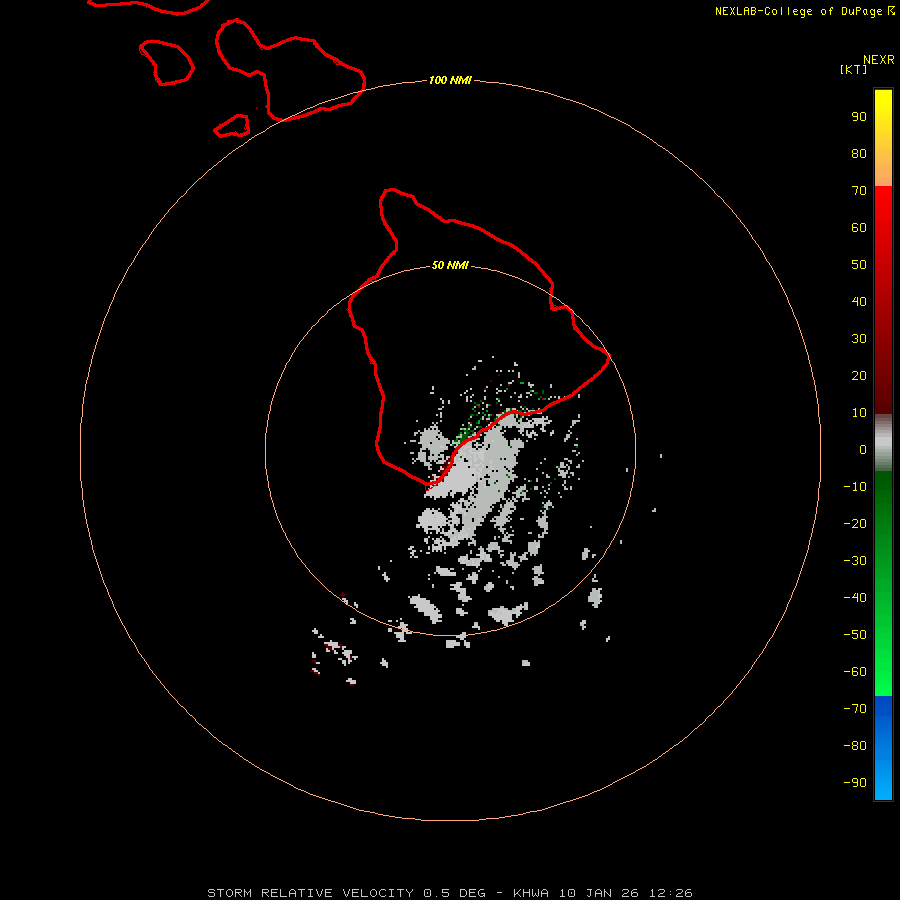The height and width of the screenshot is (900, 900).
Task: Click the blue bottom segment of the color bar
Action: click(883, 748)
